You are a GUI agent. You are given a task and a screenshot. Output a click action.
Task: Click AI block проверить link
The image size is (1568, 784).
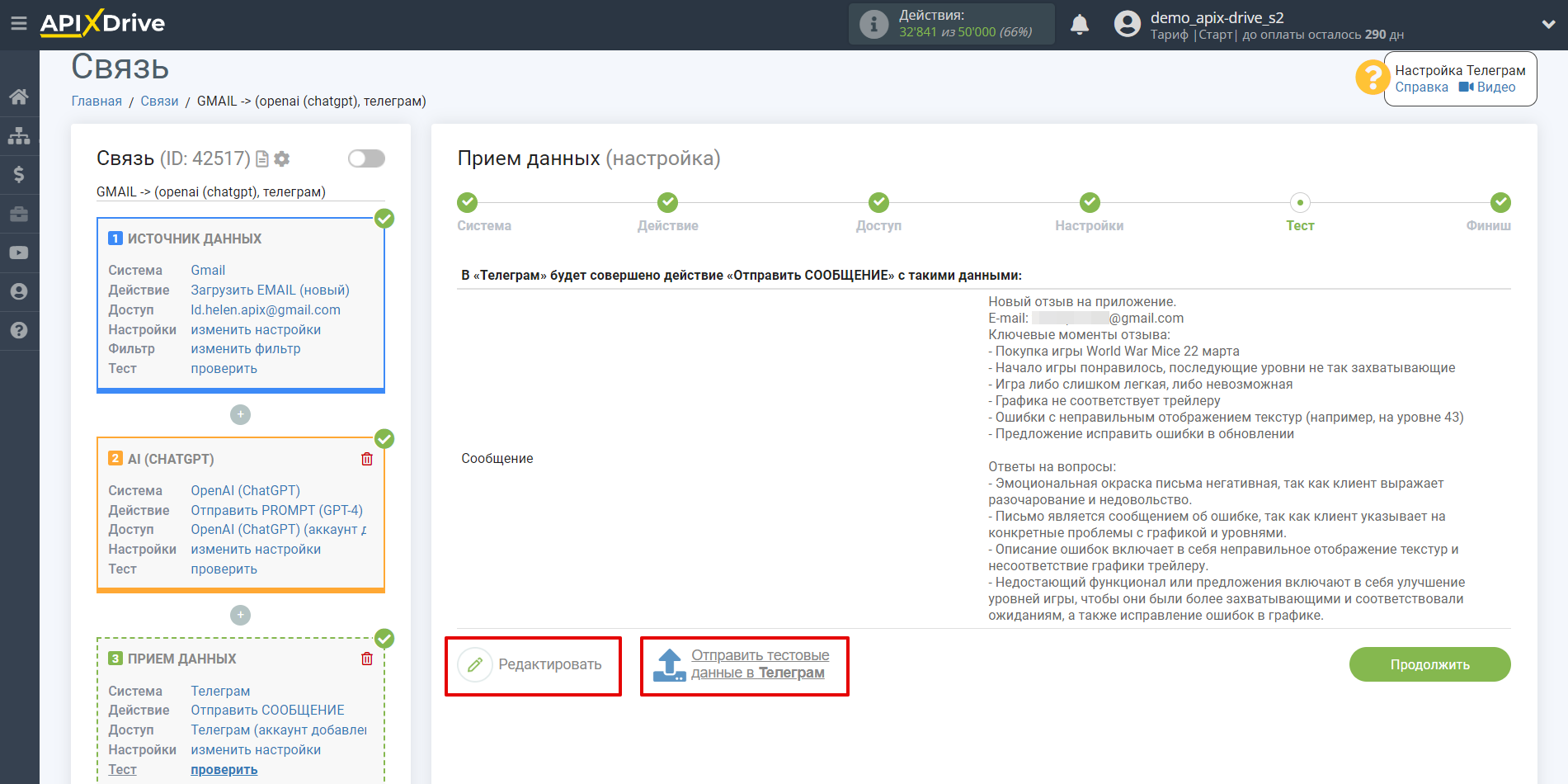pos(224,569)
